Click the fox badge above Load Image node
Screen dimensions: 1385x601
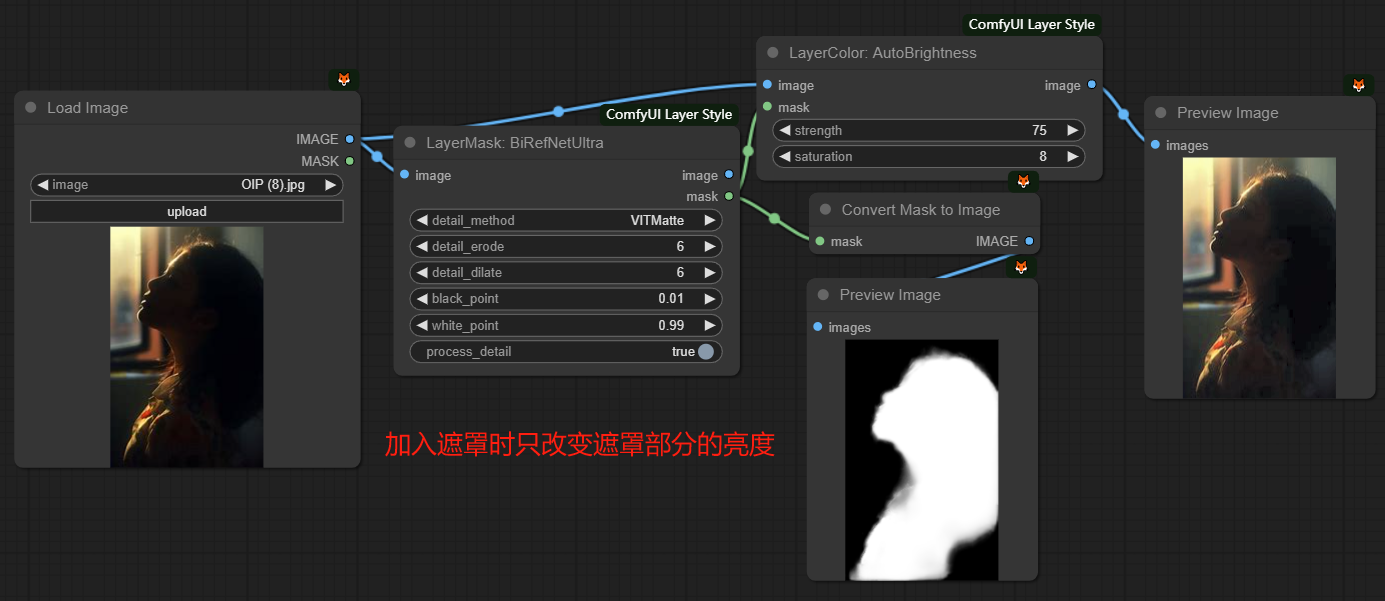(x=343, y=79)
